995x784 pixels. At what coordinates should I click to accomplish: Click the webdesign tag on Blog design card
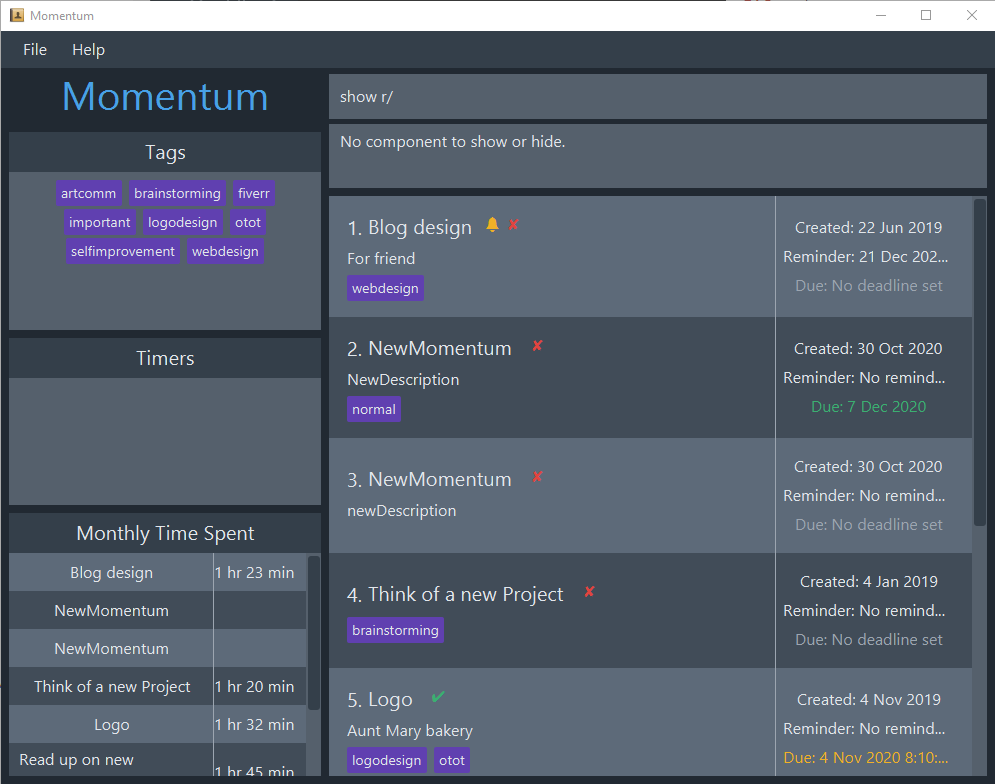[385, 288]
